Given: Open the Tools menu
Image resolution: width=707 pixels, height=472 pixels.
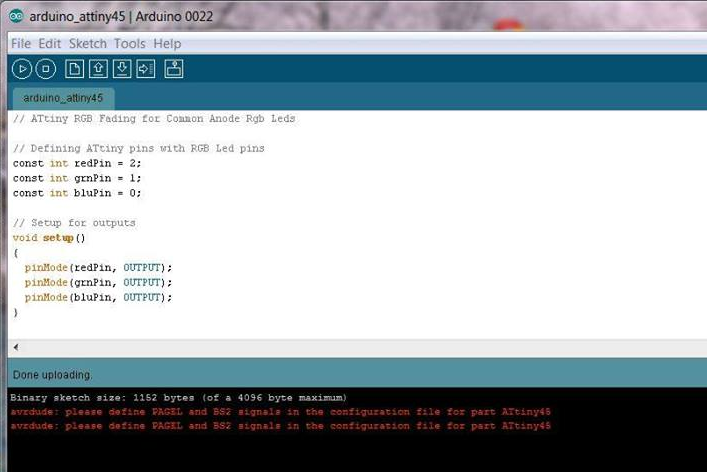Looking at the screenshot, I should (129, 44).
